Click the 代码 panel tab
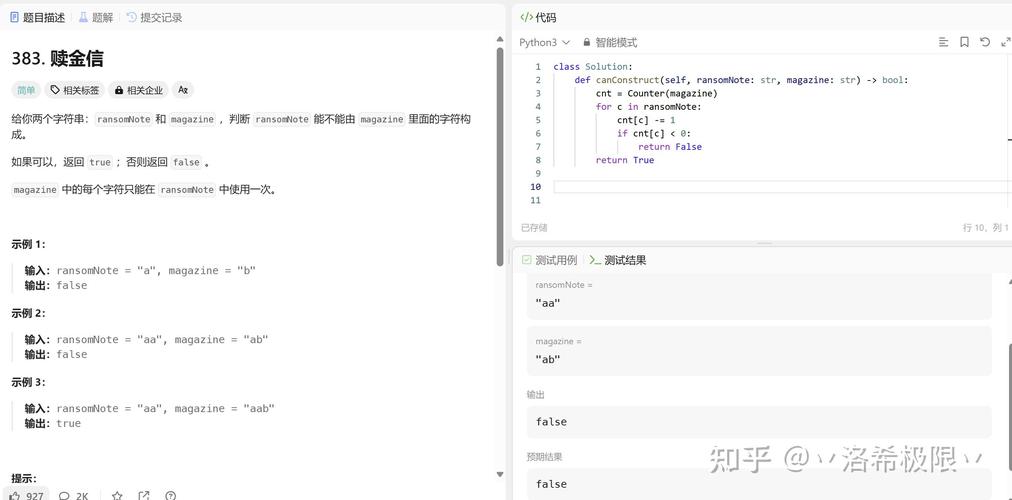 [x=538, y=17]
